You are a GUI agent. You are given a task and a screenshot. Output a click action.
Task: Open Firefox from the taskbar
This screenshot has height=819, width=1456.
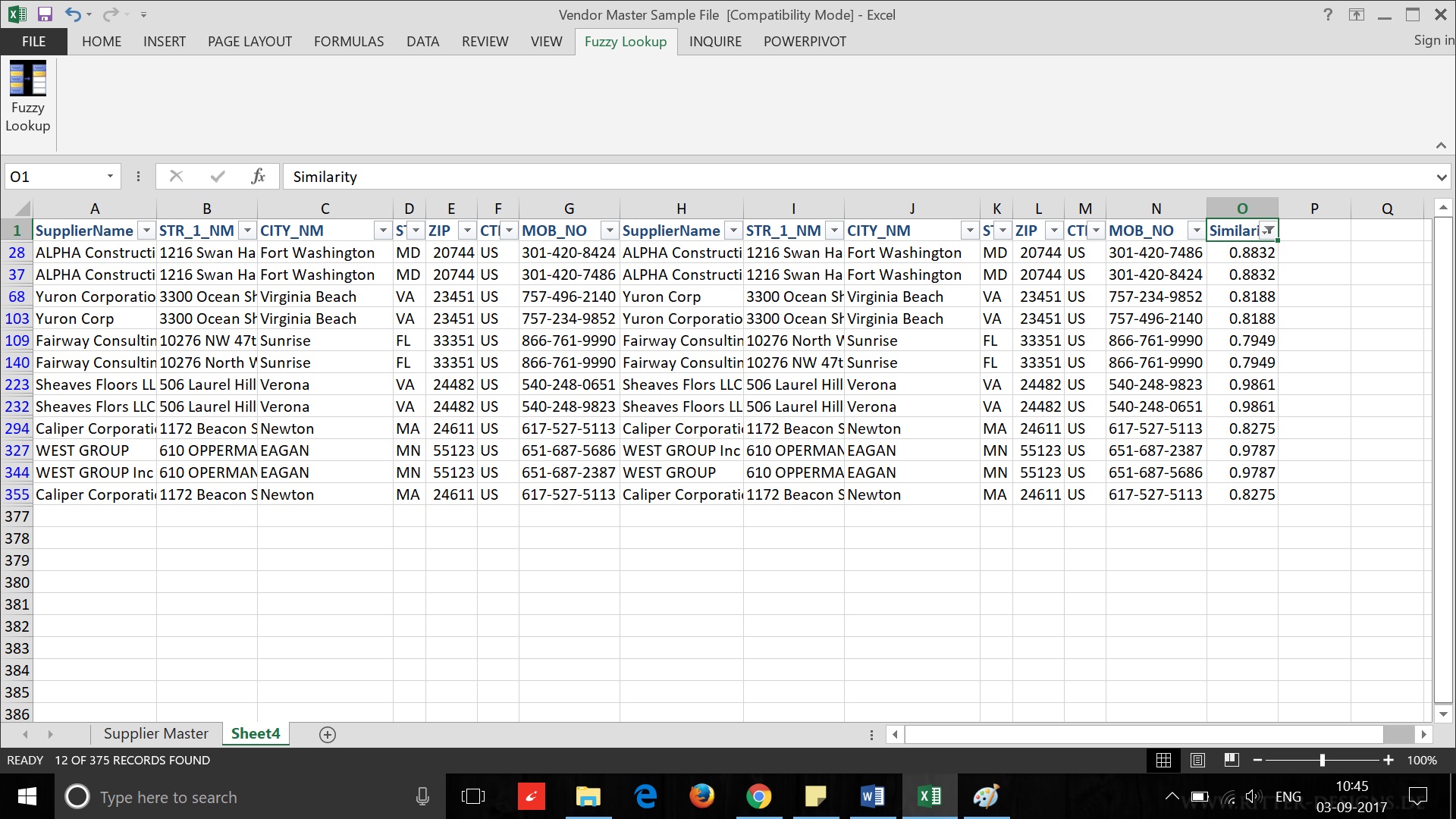point(701,796)
